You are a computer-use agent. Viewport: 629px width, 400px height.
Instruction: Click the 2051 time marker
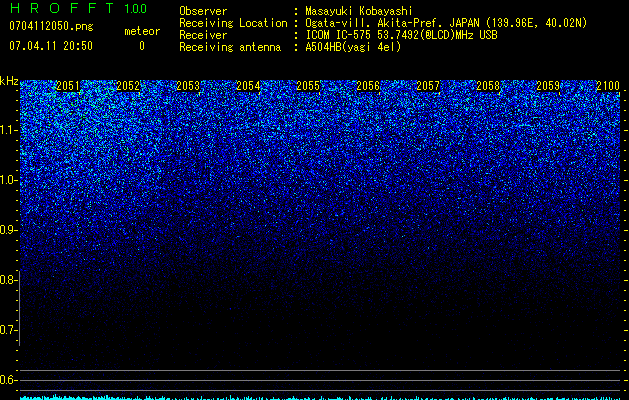pyautogui.click(x=68, y=86)
